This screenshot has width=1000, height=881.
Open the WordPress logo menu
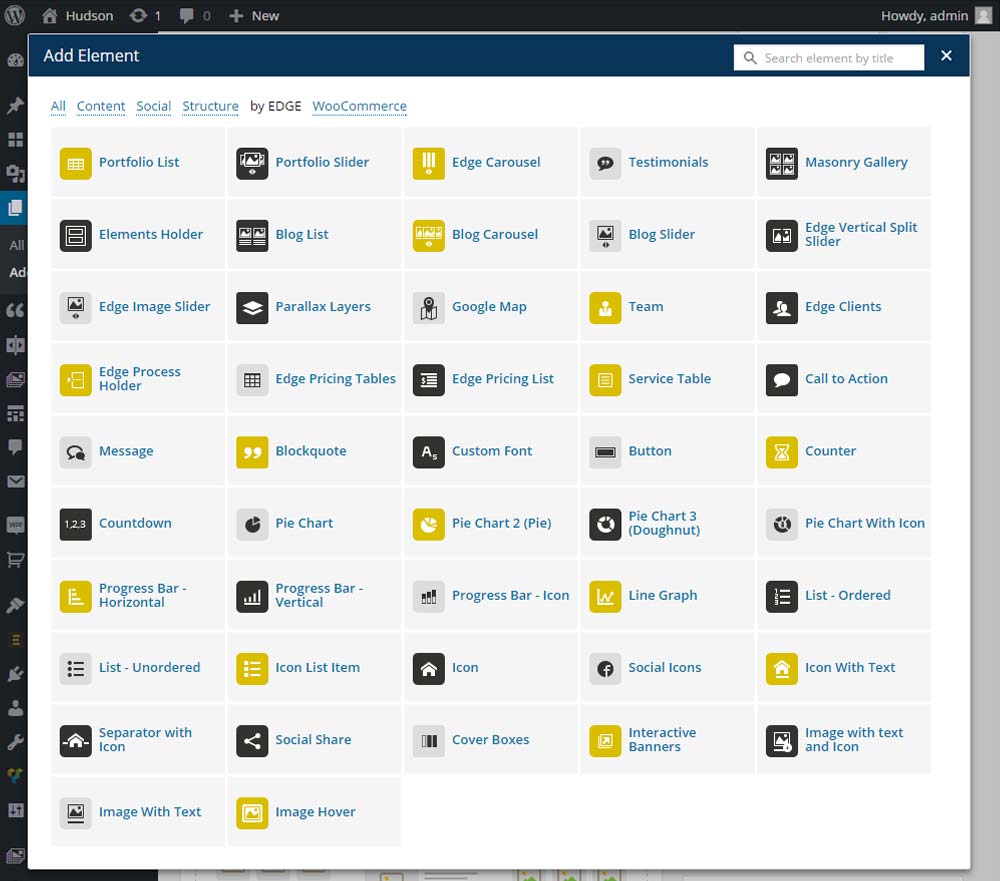coord(15,15)
